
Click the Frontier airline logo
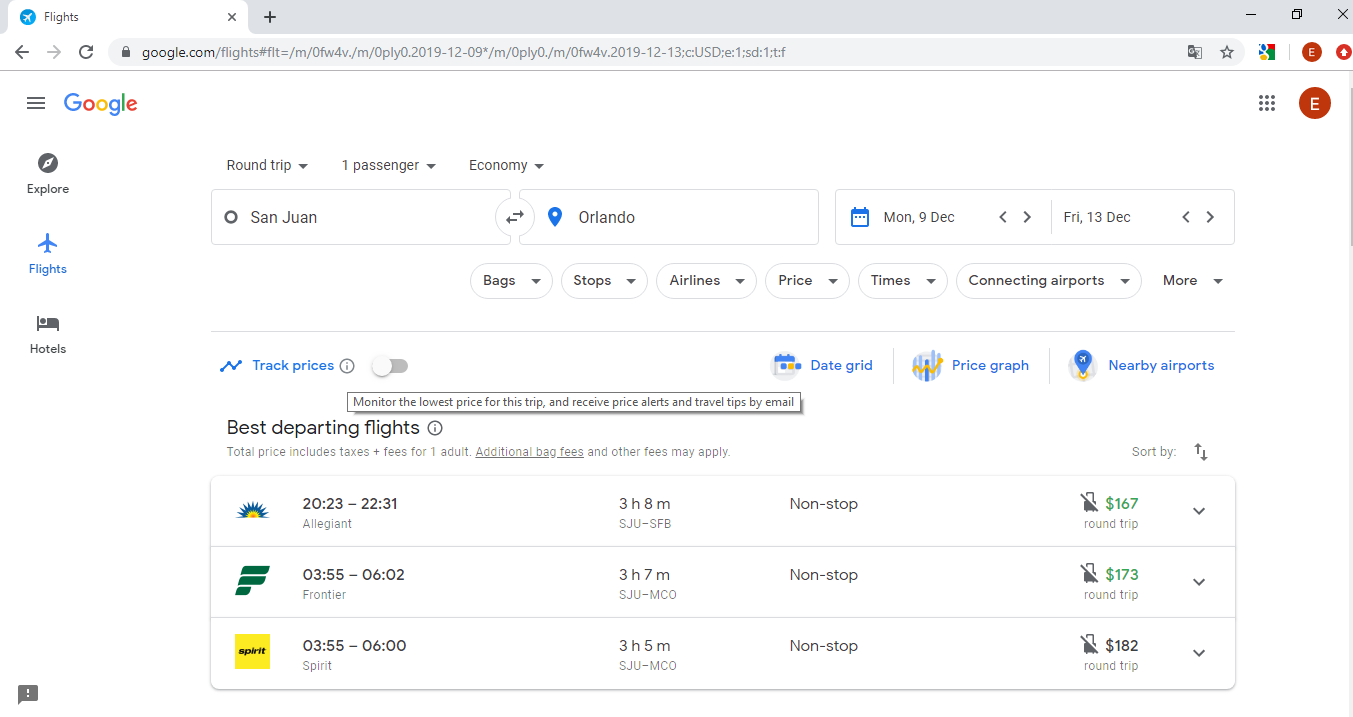pos(252,581)
